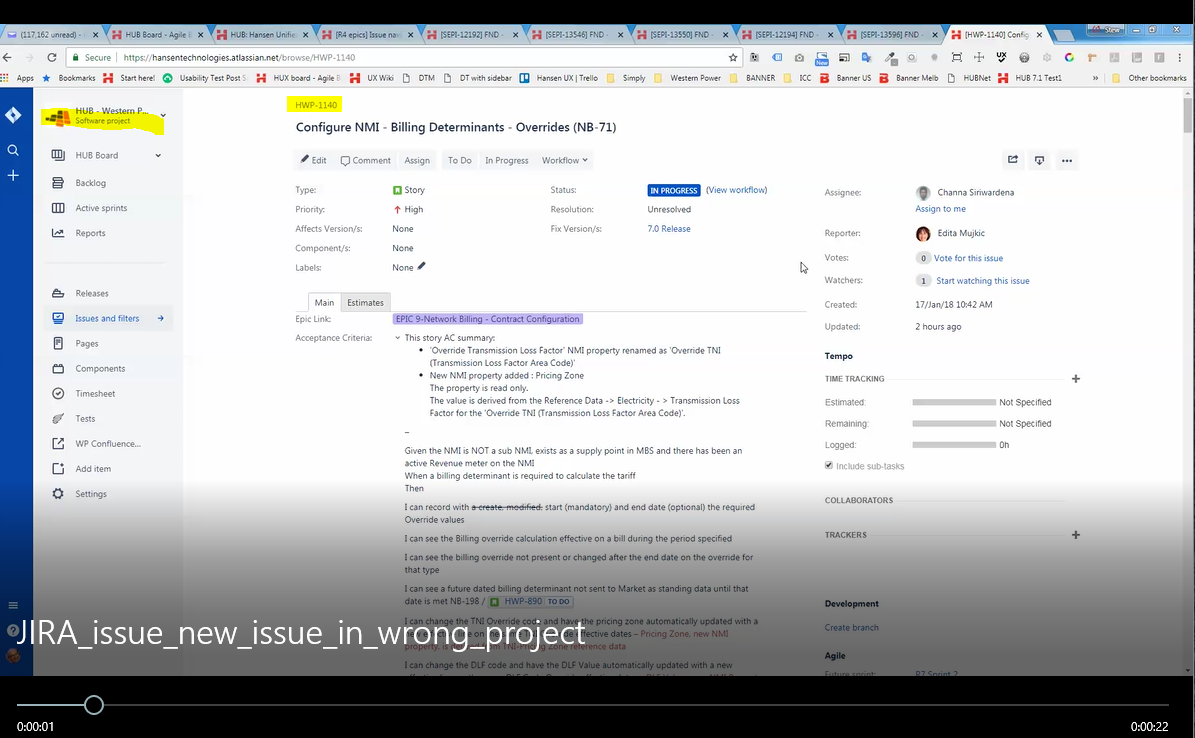Switch to R4 epics Issue navigator tab
Screen dimensions: 1195x738
pos(367,34)
